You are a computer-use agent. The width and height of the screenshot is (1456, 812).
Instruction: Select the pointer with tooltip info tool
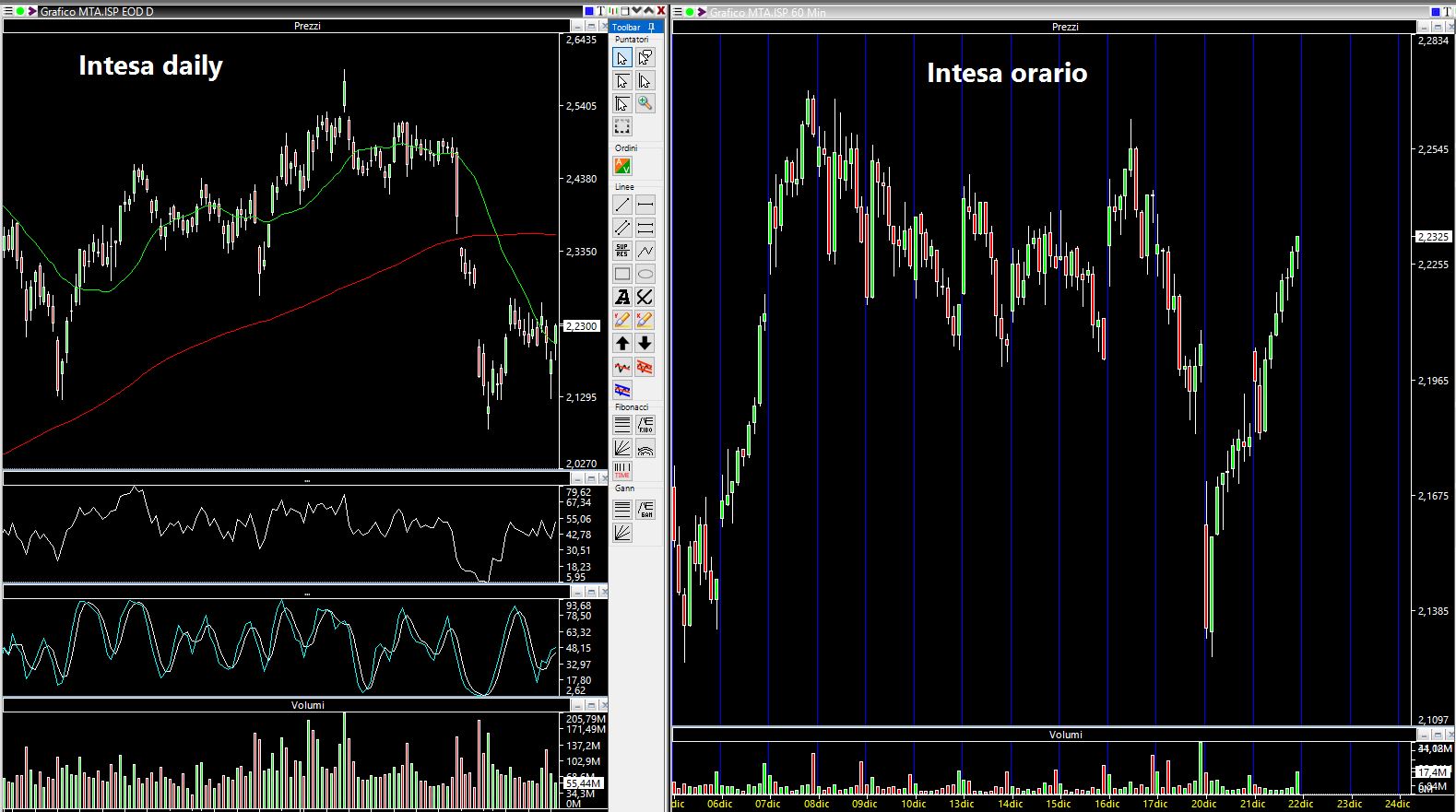pyautogui.click(x=645, y=58)
